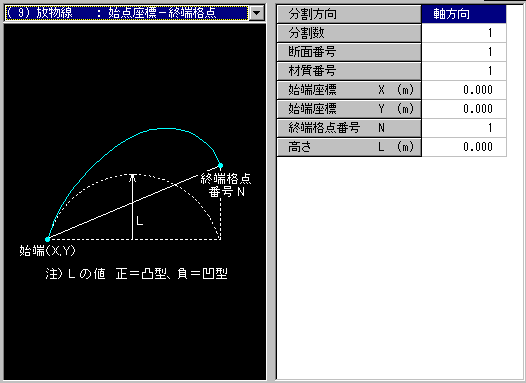Edit the 高さ L value field
526x383 pixels.
tap(464, 147)
